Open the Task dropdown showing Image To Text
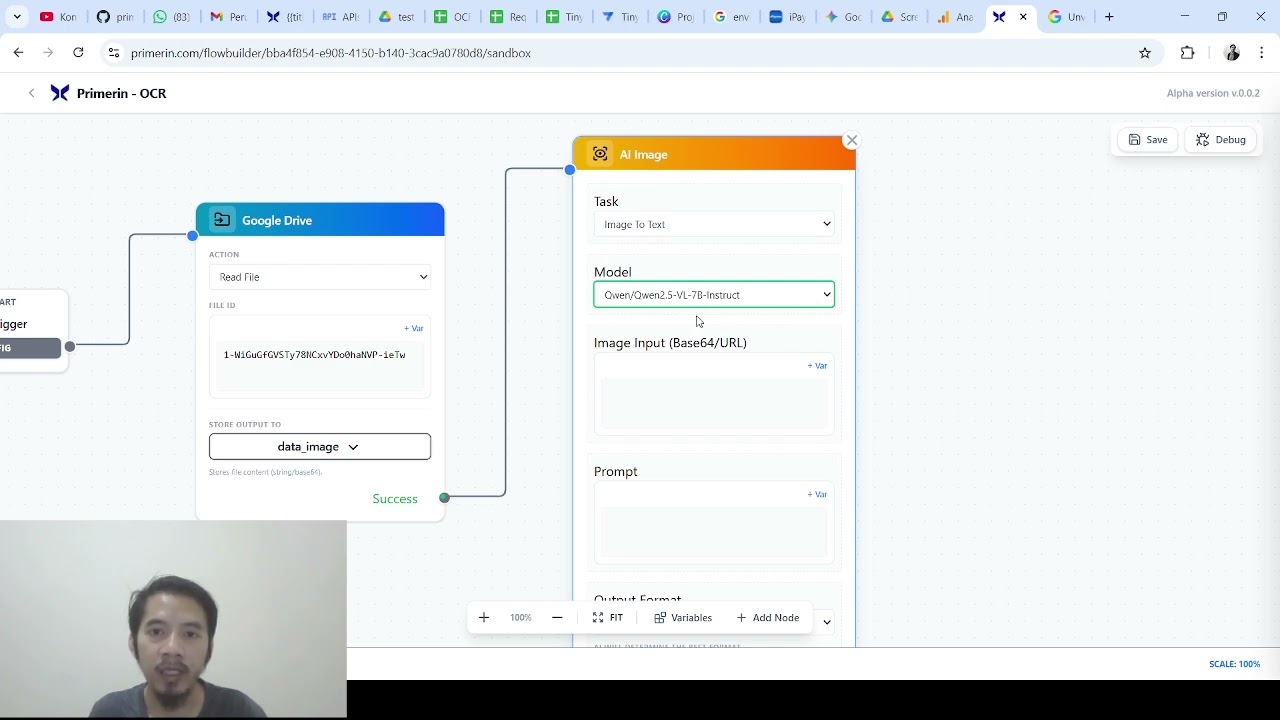 (x=714, y=224)
